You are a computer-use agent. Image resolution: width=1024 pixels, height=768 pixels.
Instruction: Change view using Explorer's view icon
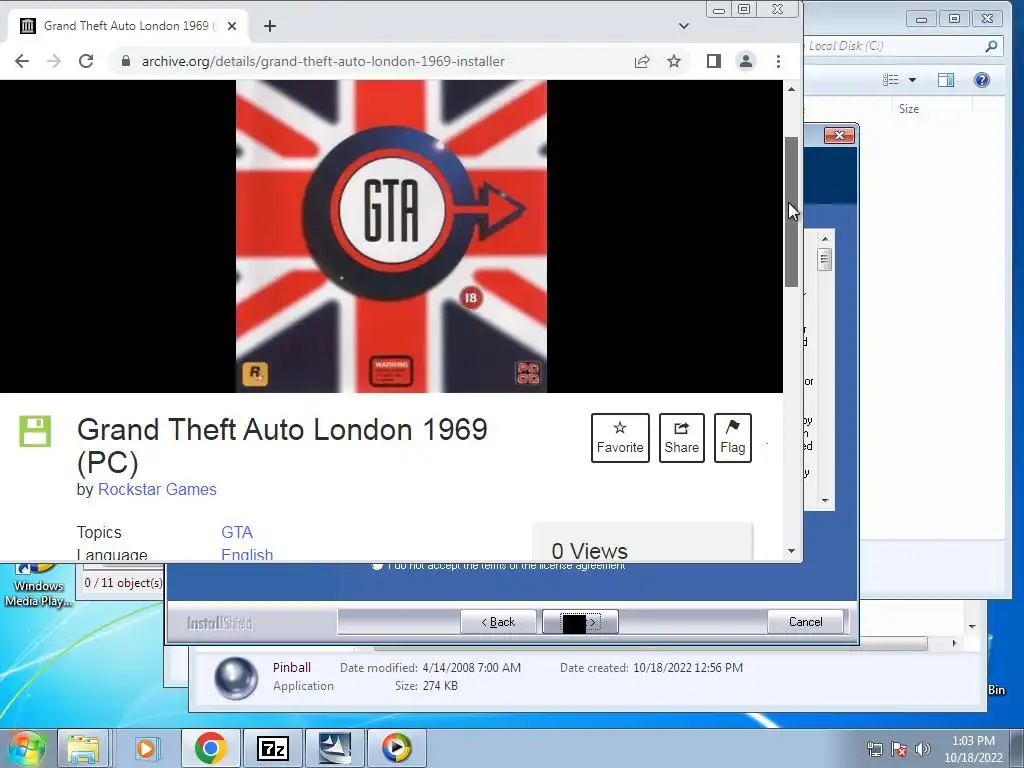890,80
